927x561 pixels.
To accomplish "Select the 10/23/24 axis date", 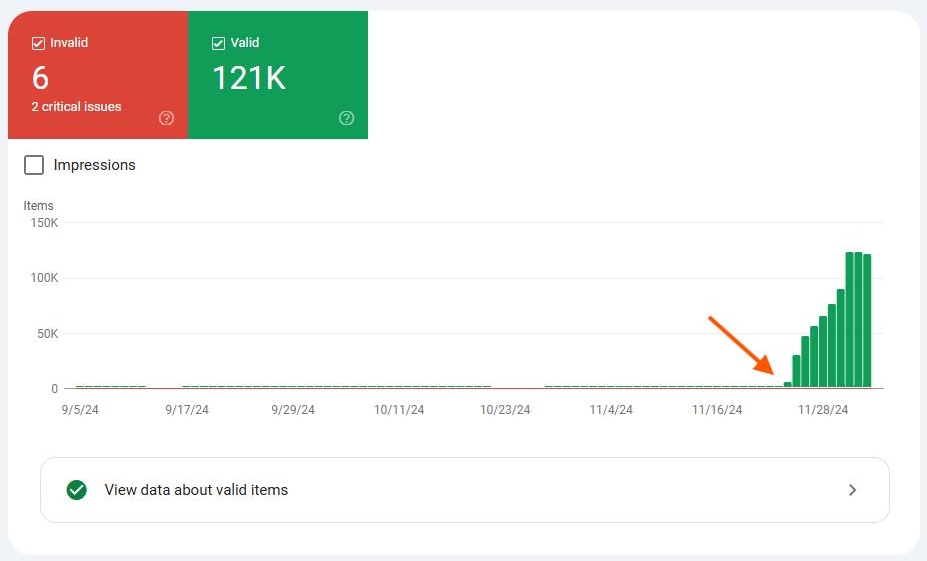I will pyautogui.click(x=505, y=410).
